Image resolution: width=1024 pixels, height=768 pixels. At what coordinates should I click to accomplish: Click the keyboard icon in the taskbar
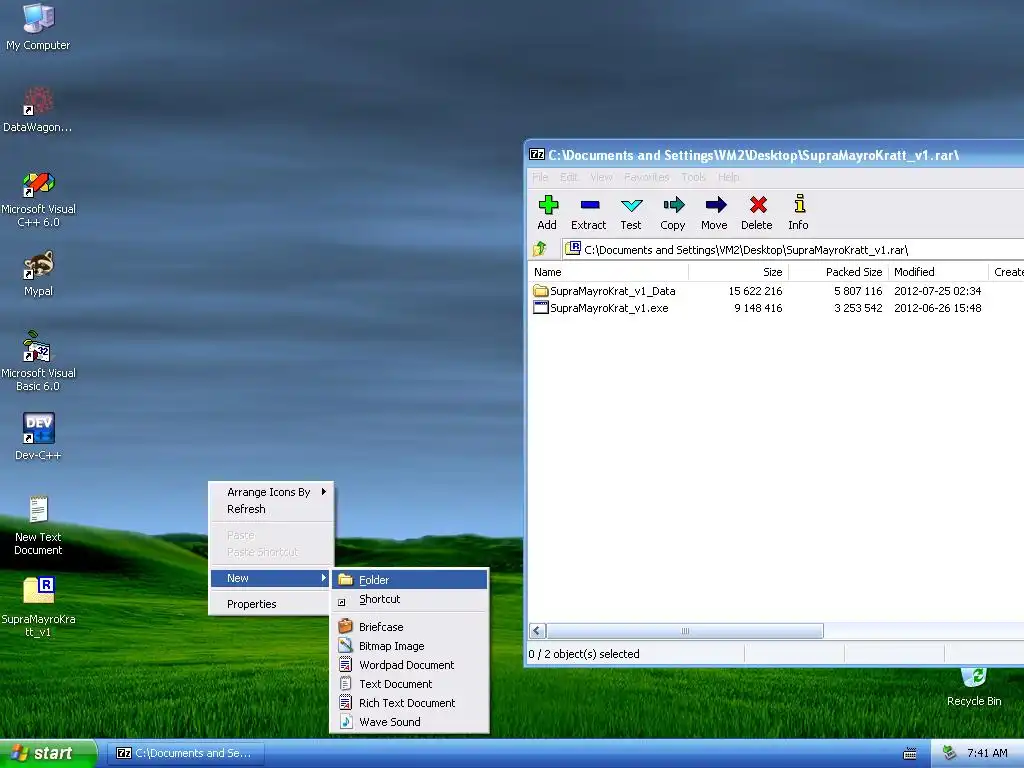[x=909, y=754]
